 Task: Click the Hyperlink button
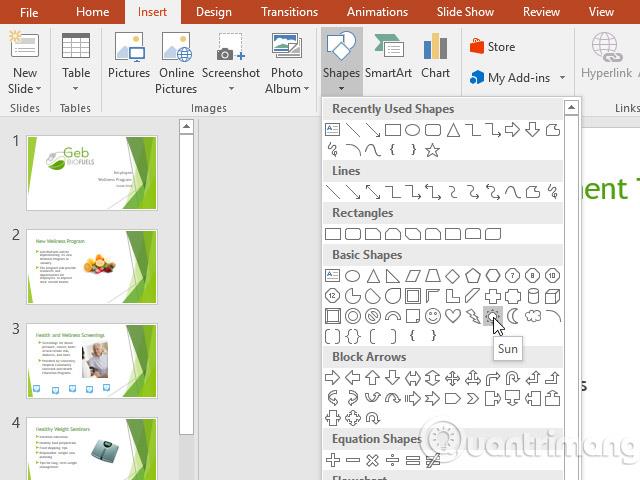[607, 56]
